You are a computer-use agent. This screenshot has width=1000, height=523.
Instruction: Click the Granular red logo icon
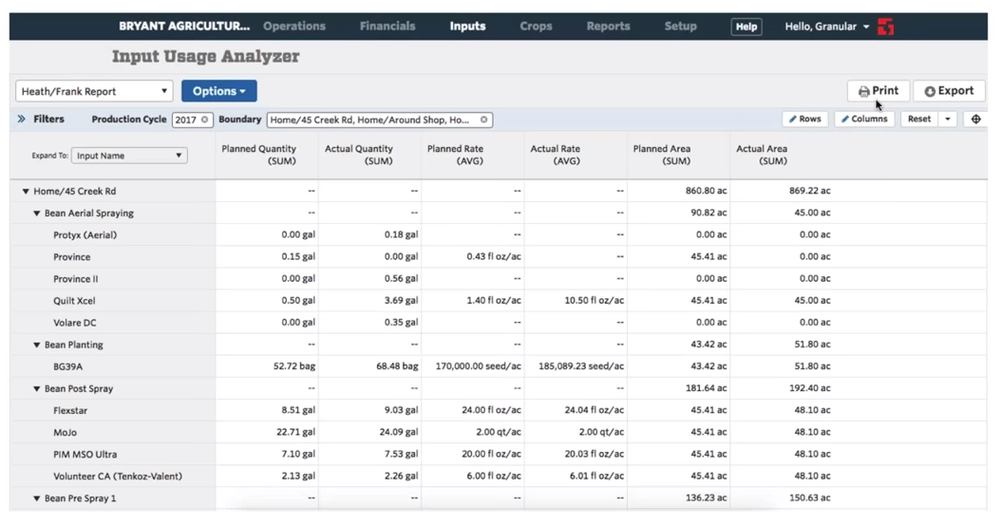coord(885,27)
